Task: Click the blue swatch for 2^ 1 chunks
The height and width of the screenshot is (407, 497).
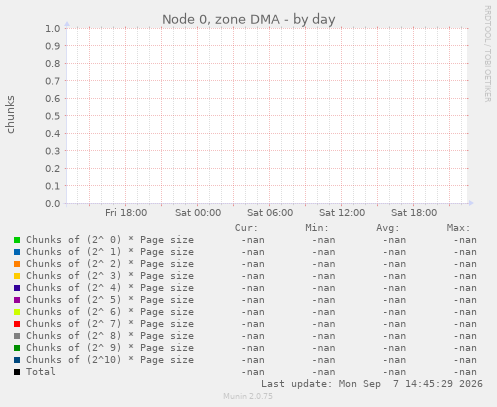Action: point(17,252)
